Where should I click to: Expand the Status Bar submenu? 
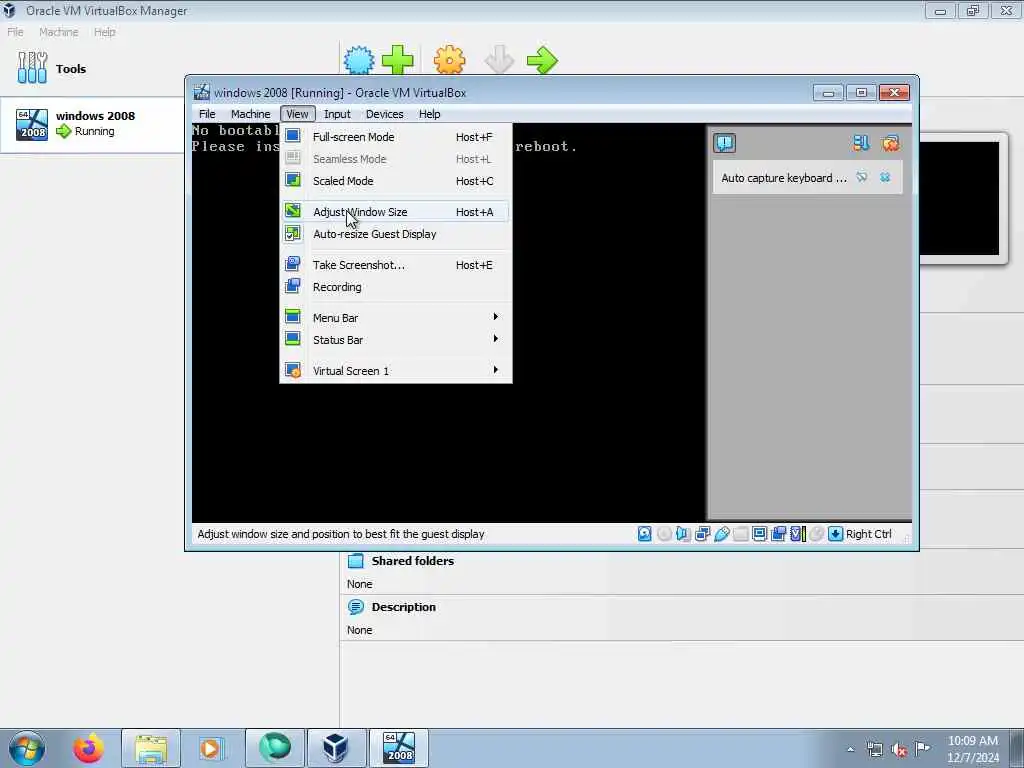(x=396, y=340)
